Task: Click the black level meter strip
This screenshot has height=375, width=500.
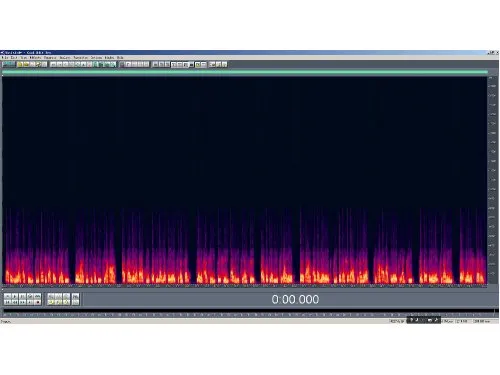Action: click(249, 311)
